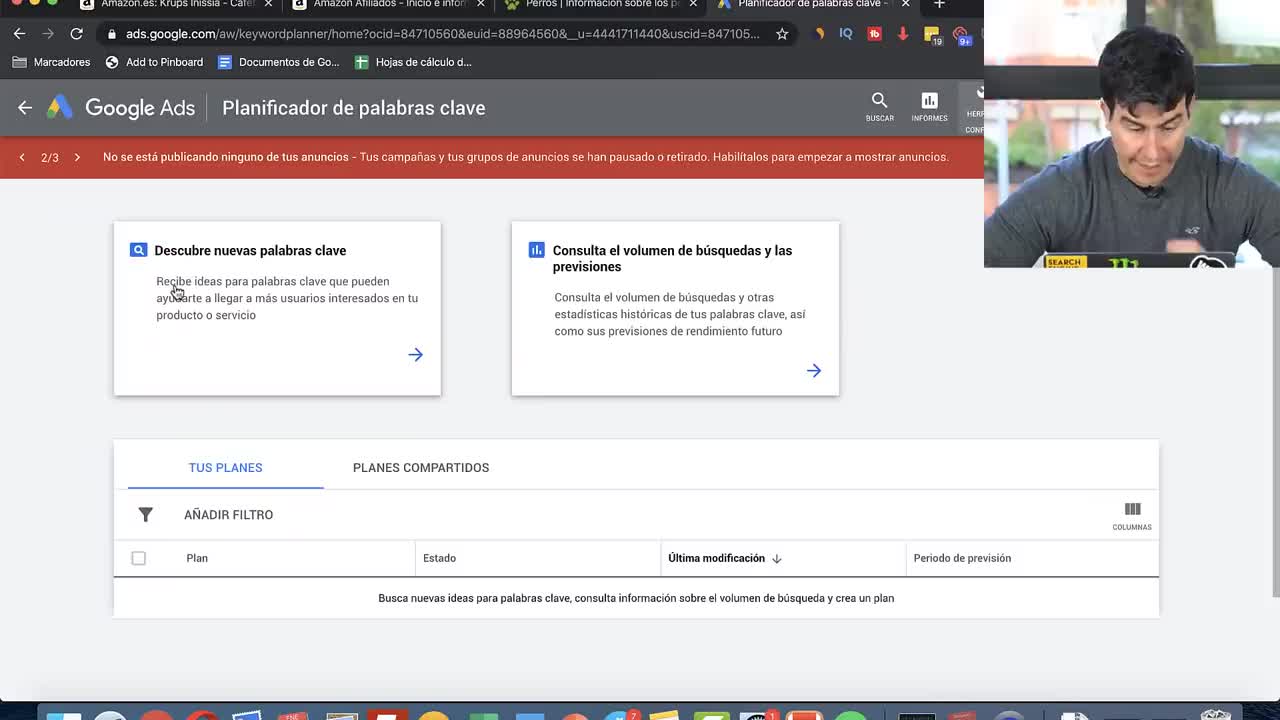Bookmark page with star icon
Viewport: 1280px width, 720px height.
782,34
